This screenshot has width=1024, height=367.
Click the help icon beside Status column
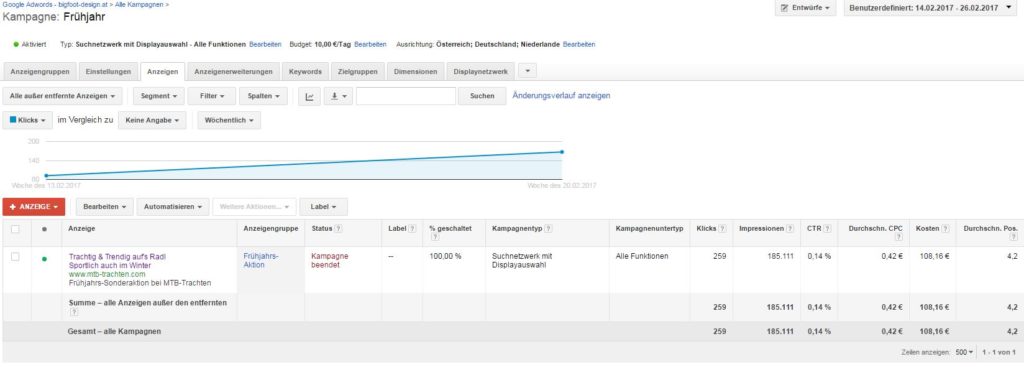[x=338, y=229]
